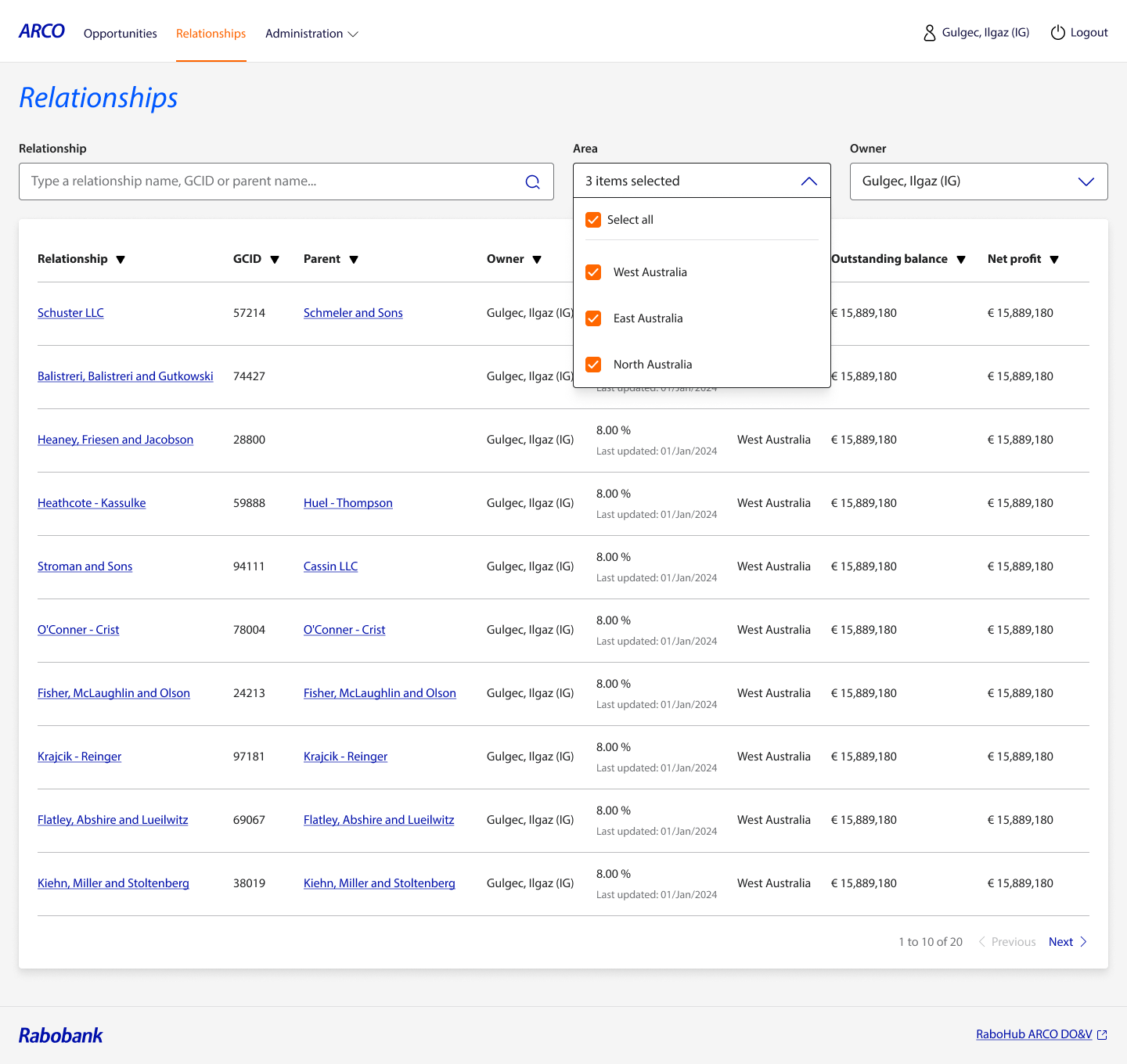Sort by Owner column arrow
Image resolution: width=1127 pixels, height=1064 pixels.
tap(537, 260)
